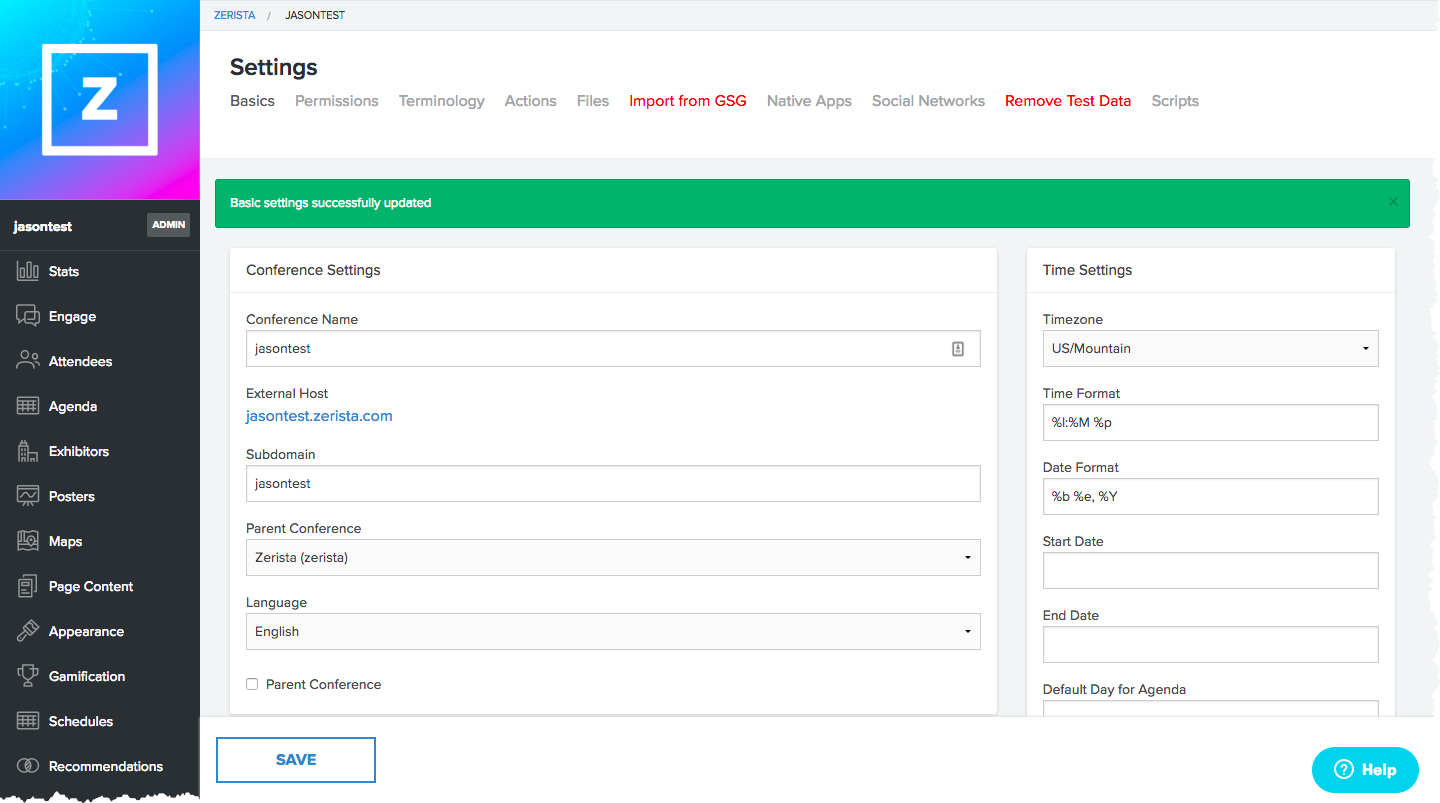1440x803 pixels.
Task: Open Recommendations label in sidebar
Action: [106, 766]
